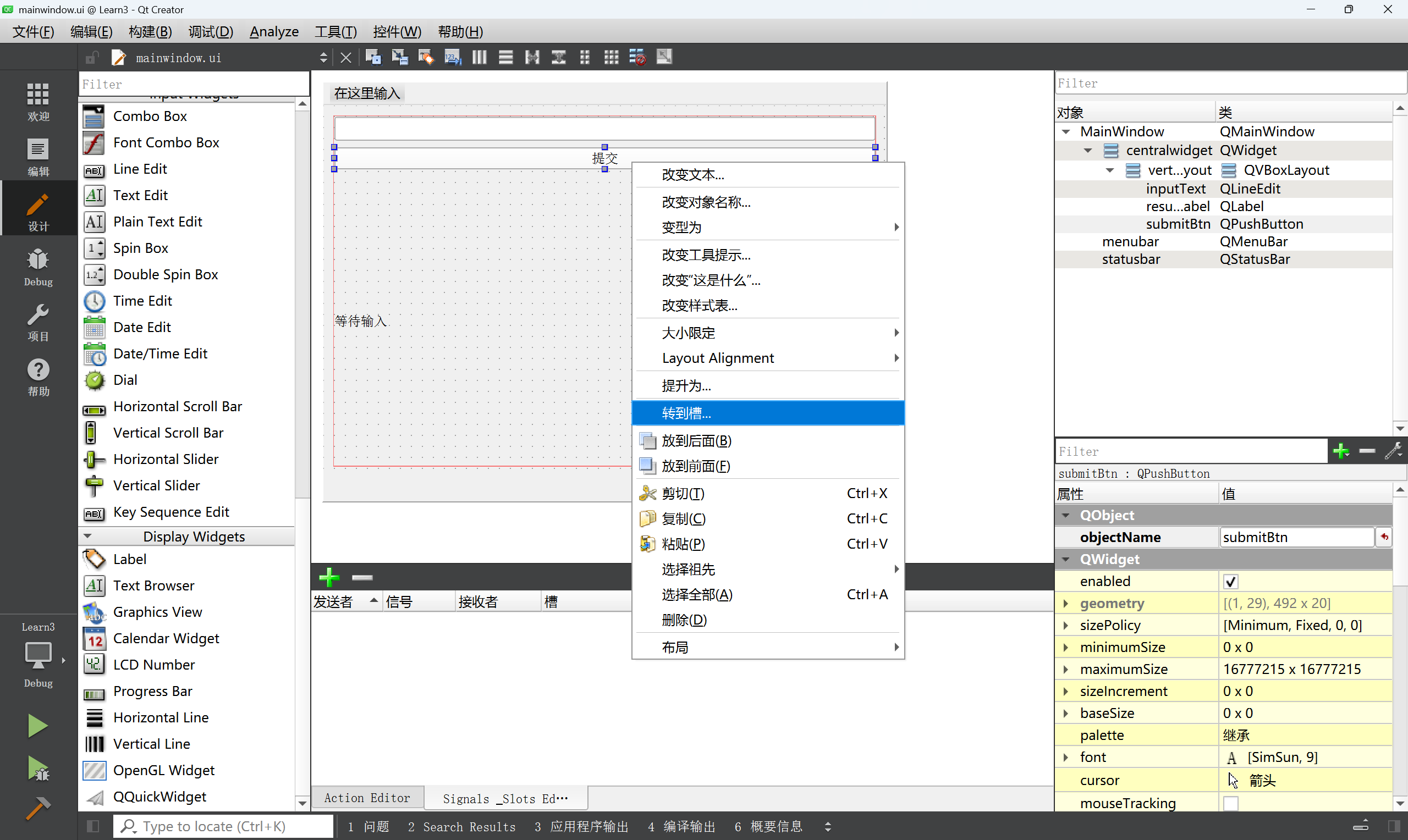Image resolution: width=1408 pixels, height=840 pixels.
Task: Open the 构建(B) menu
Action: (150, 32)
